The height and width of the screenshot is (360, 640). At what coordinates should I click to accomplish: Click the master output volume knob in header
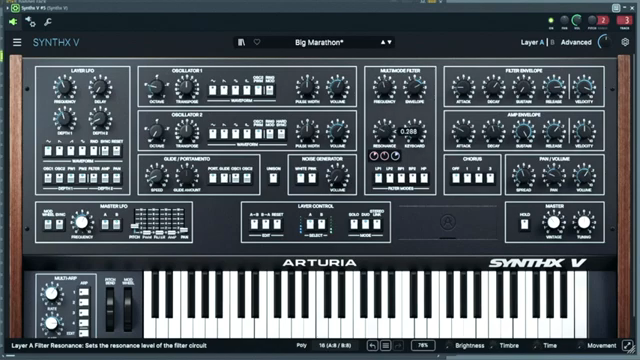click(605, 42)
